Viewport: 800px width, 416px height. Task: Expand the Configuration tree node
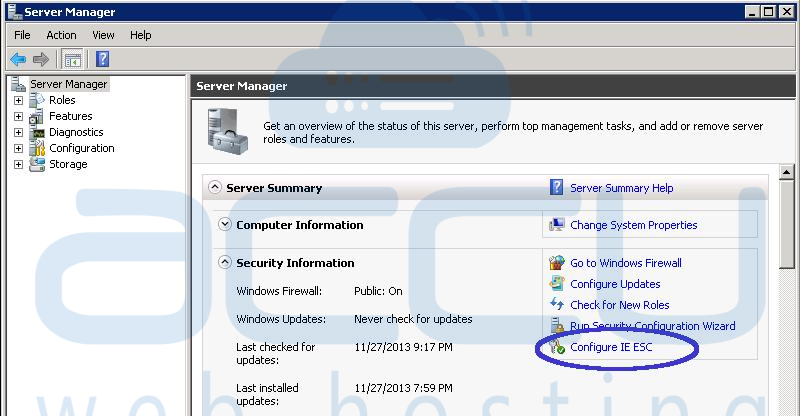(x=18, y=149)
